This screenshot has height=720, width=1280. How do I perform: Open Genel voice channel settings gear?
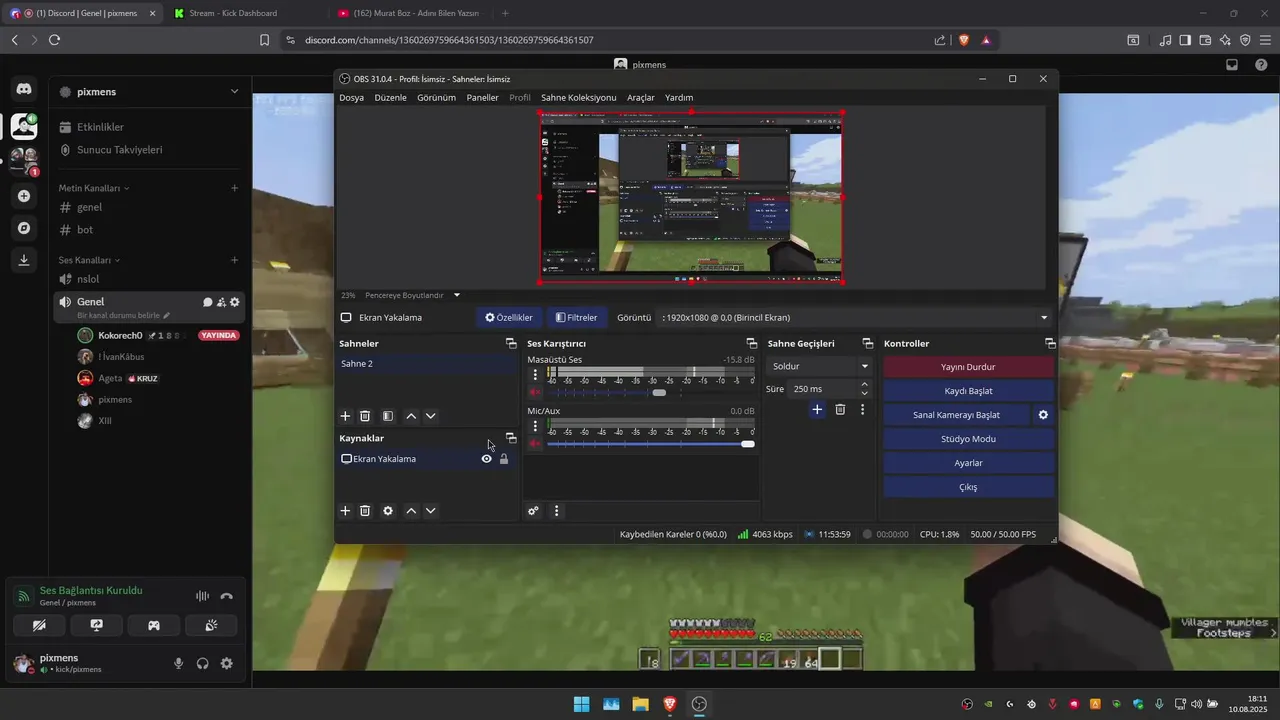click(x=235, y=302)
